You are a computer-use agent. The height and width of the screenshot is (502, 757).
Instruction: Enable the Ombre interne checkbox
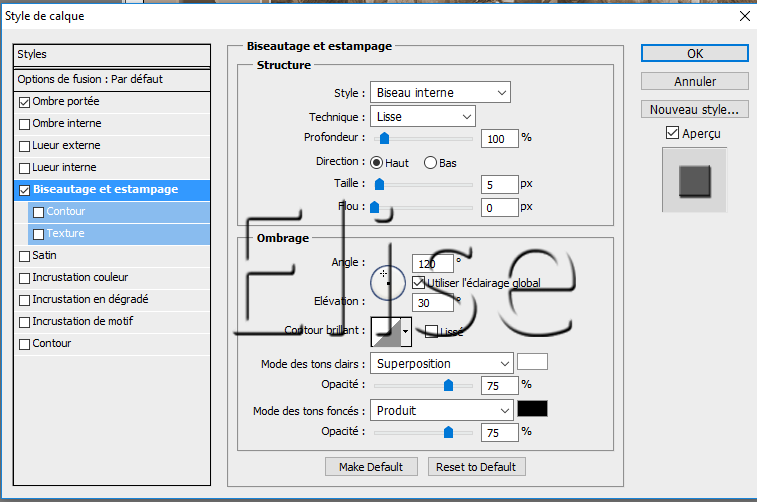[x=25, y=124]
